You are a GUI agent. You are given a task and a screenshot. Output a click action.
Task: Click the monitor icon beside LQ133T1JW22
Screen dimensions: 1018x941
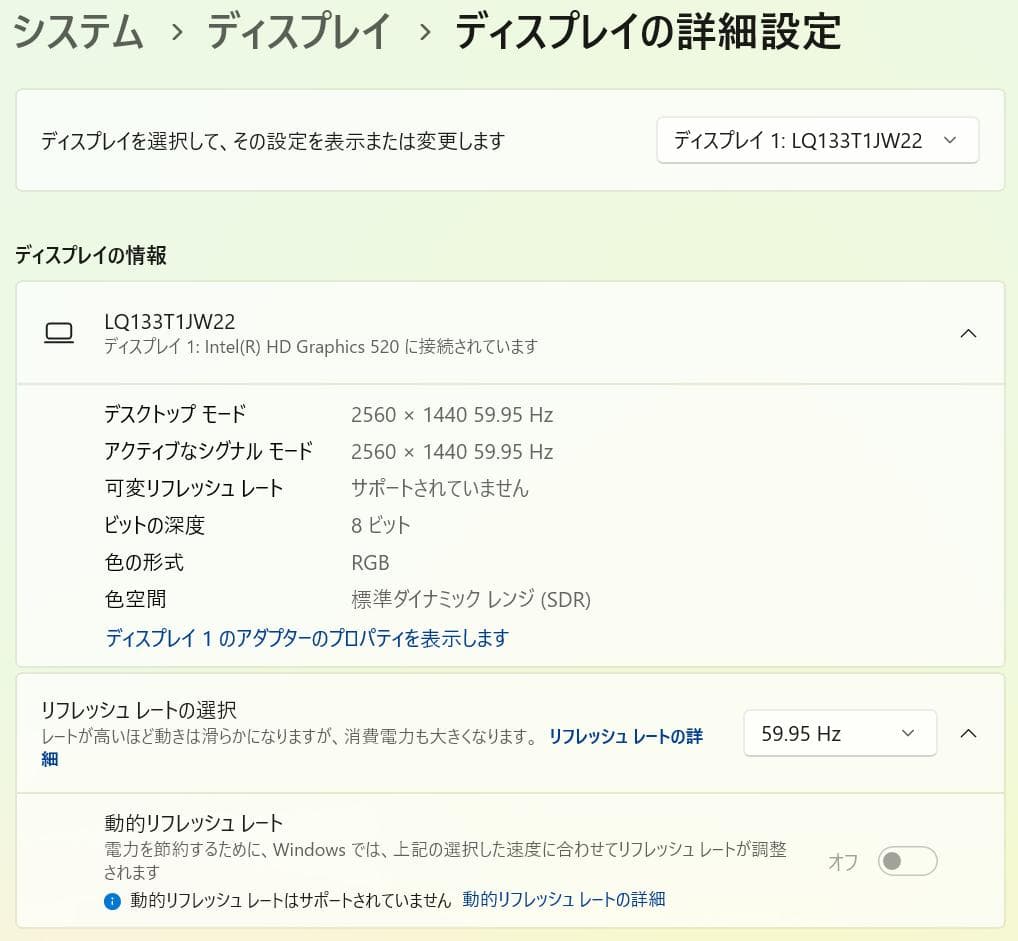point(60,332)
